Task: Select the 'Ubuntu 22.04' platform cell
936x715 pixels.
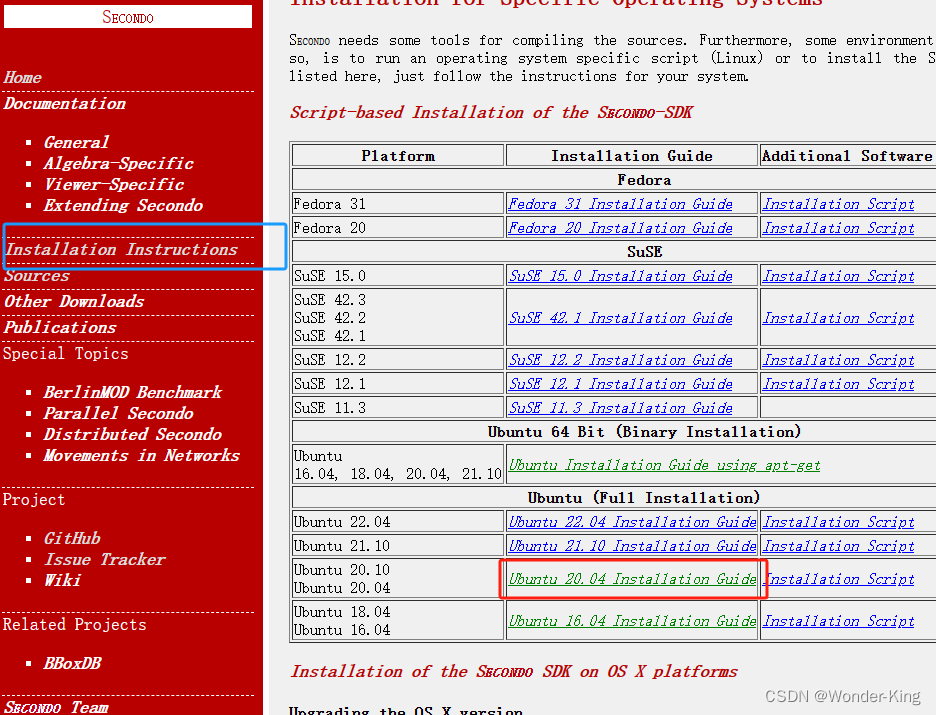Action: point(398,522)
